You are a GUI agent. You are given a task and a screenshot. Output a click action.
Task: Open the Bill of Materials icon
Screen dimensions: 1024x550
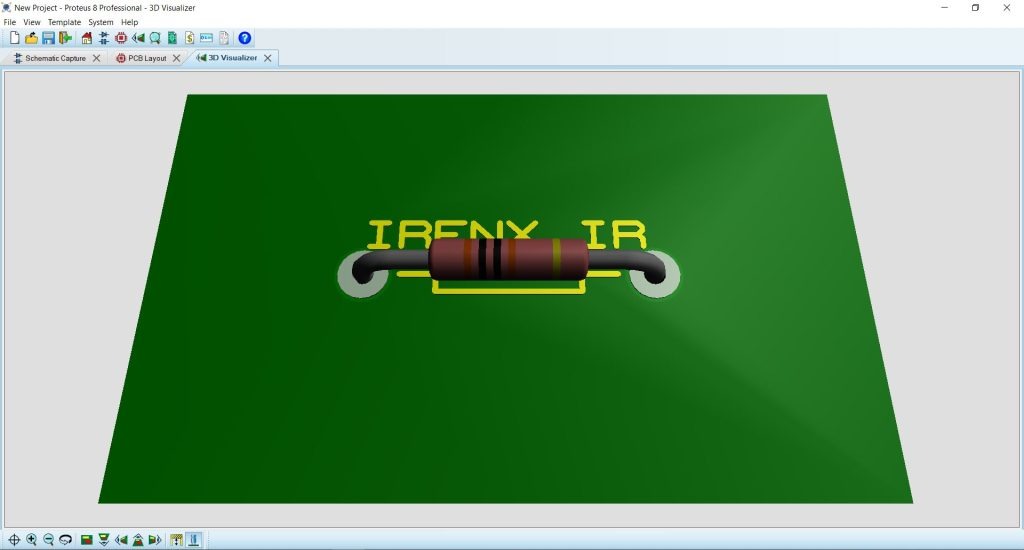pyautogui.click(x=189, y=38)
